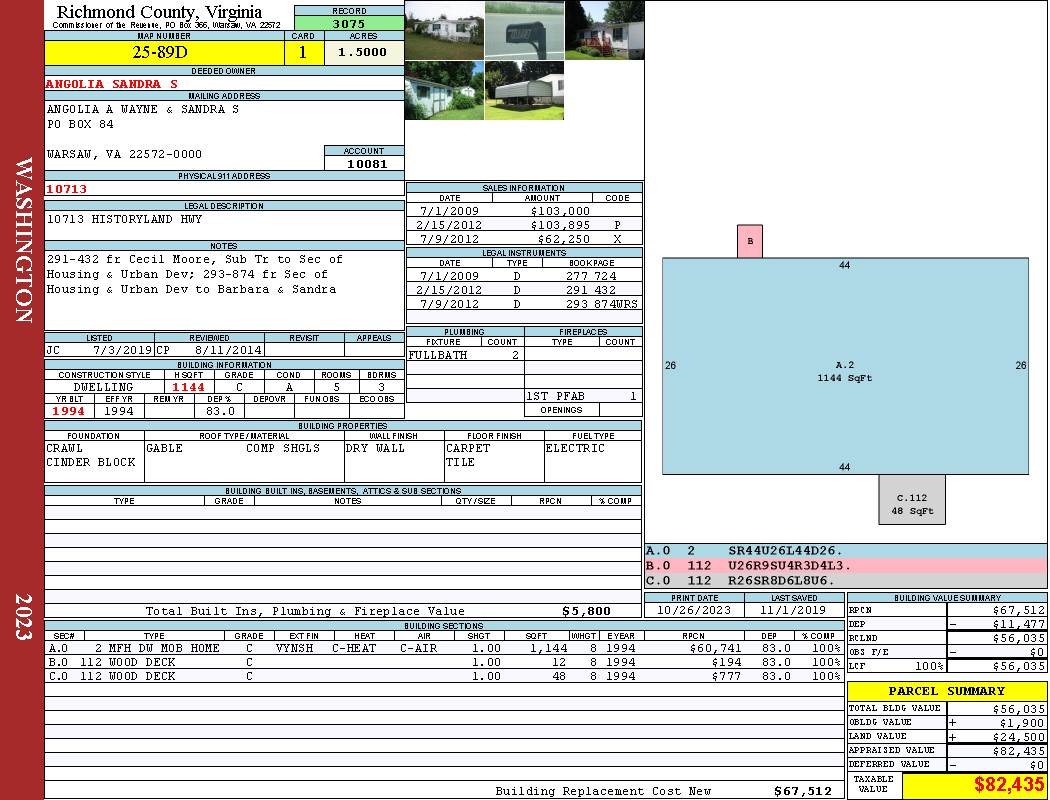
Task: Select the blue A.2 1144 SqFt area
Action: 845,366
